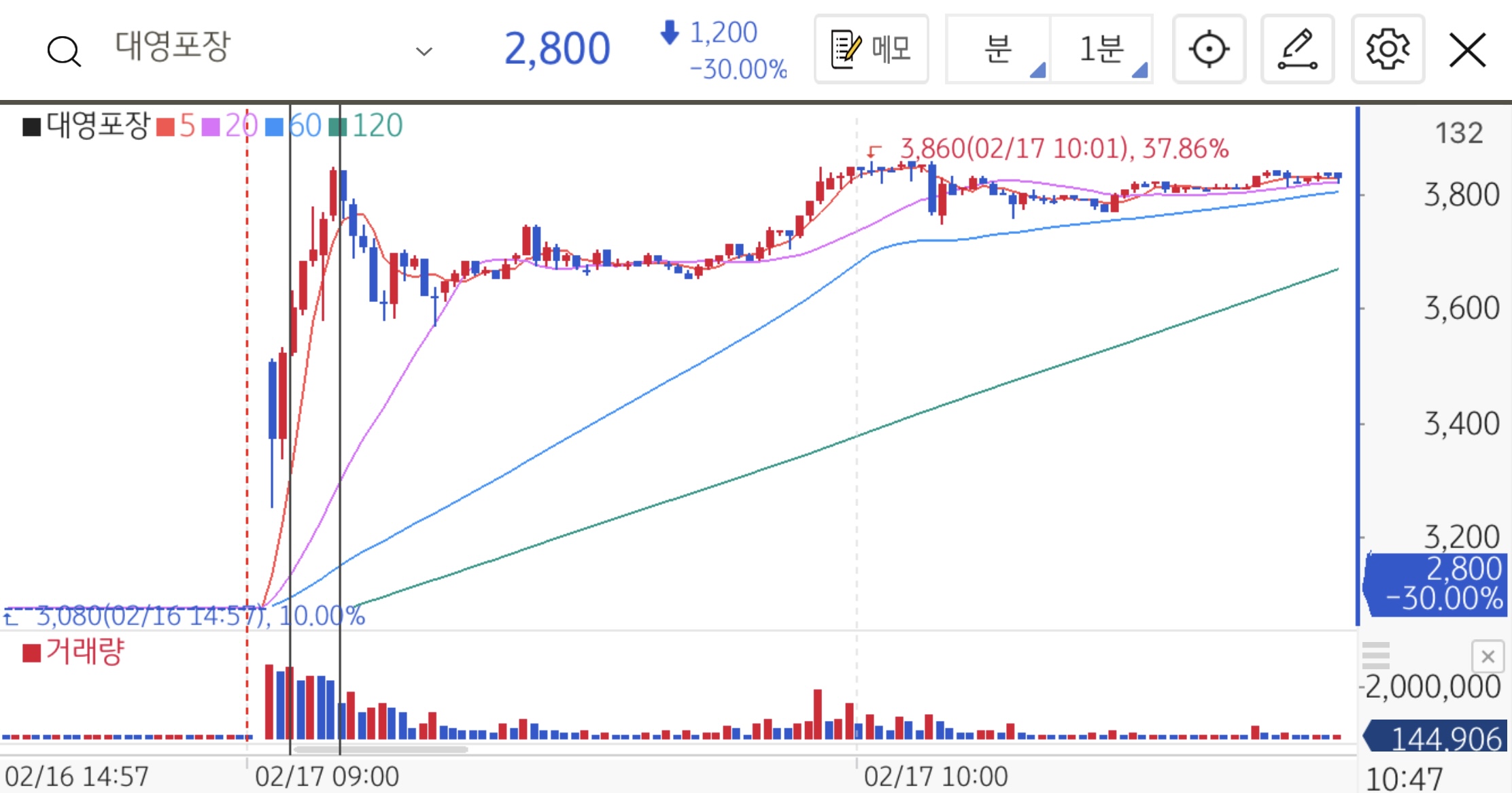Toggle the crosshair target tool
The image size is (1512, 793).
pos(1209,49)
